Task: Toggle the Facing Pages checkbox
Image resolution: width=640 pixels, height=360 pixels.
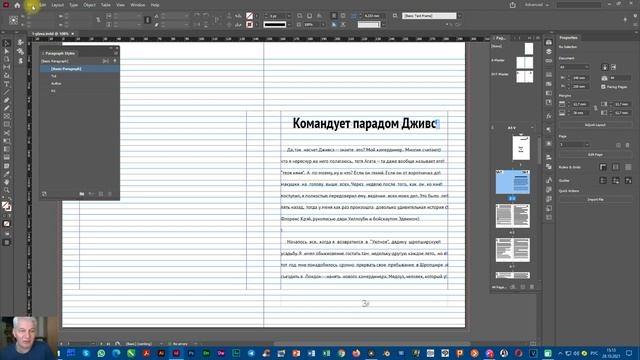Action: point(603,87)
